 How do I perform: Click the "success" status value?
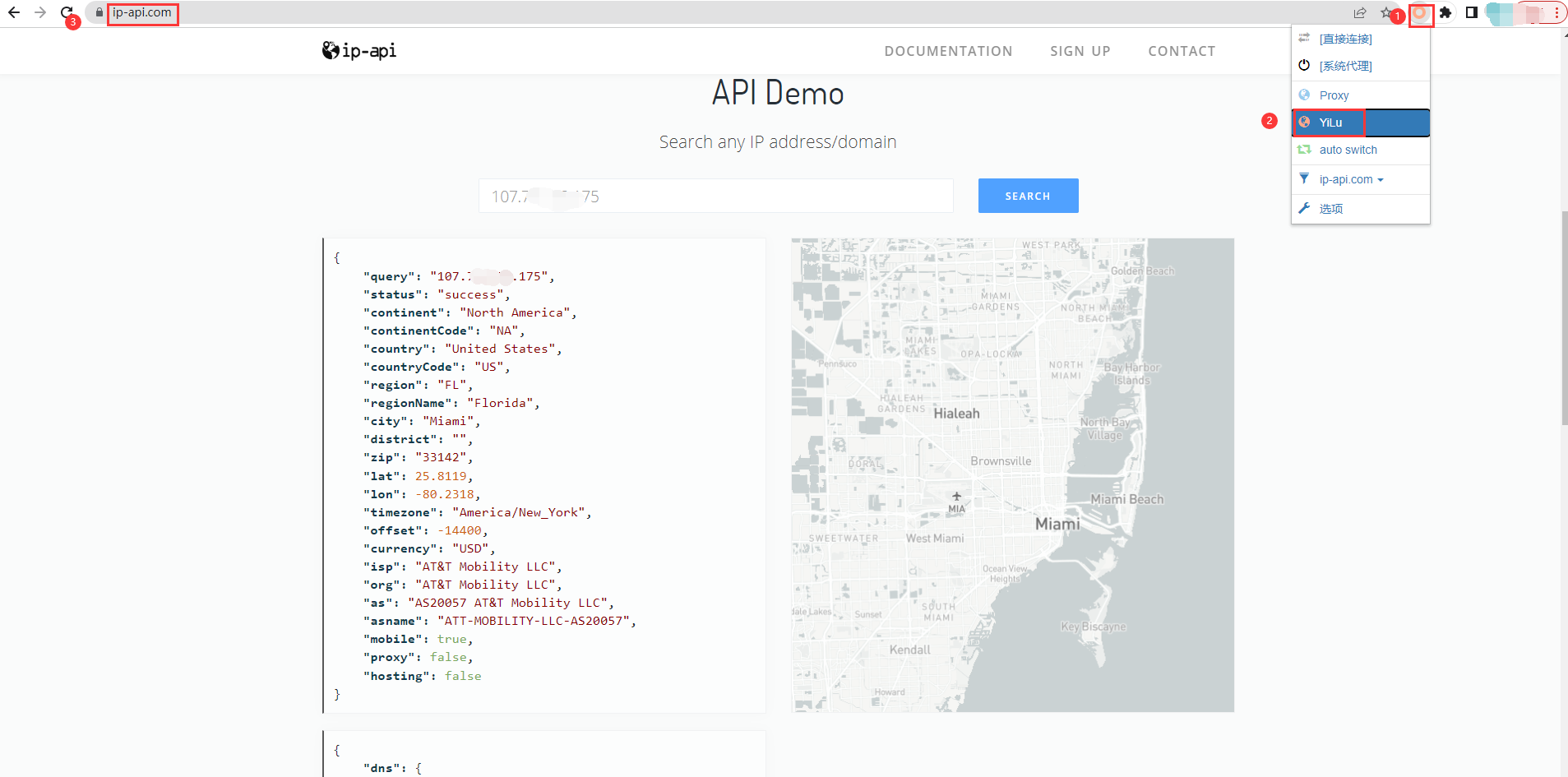[470, 294]
